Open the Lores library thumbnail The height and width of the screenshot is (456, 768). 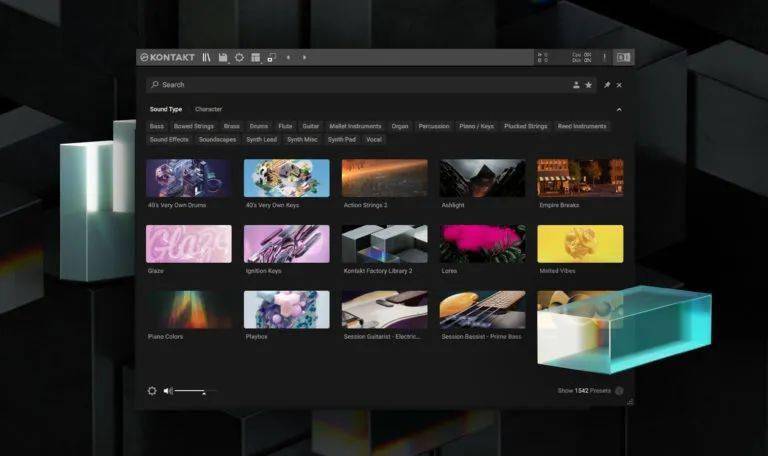pos(482,244)
